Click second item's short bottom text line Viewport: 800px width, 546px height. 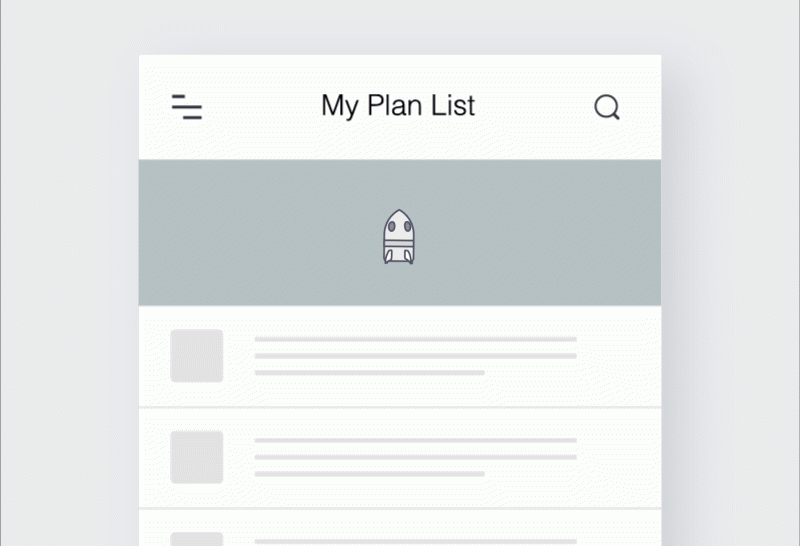click(369, 474)
